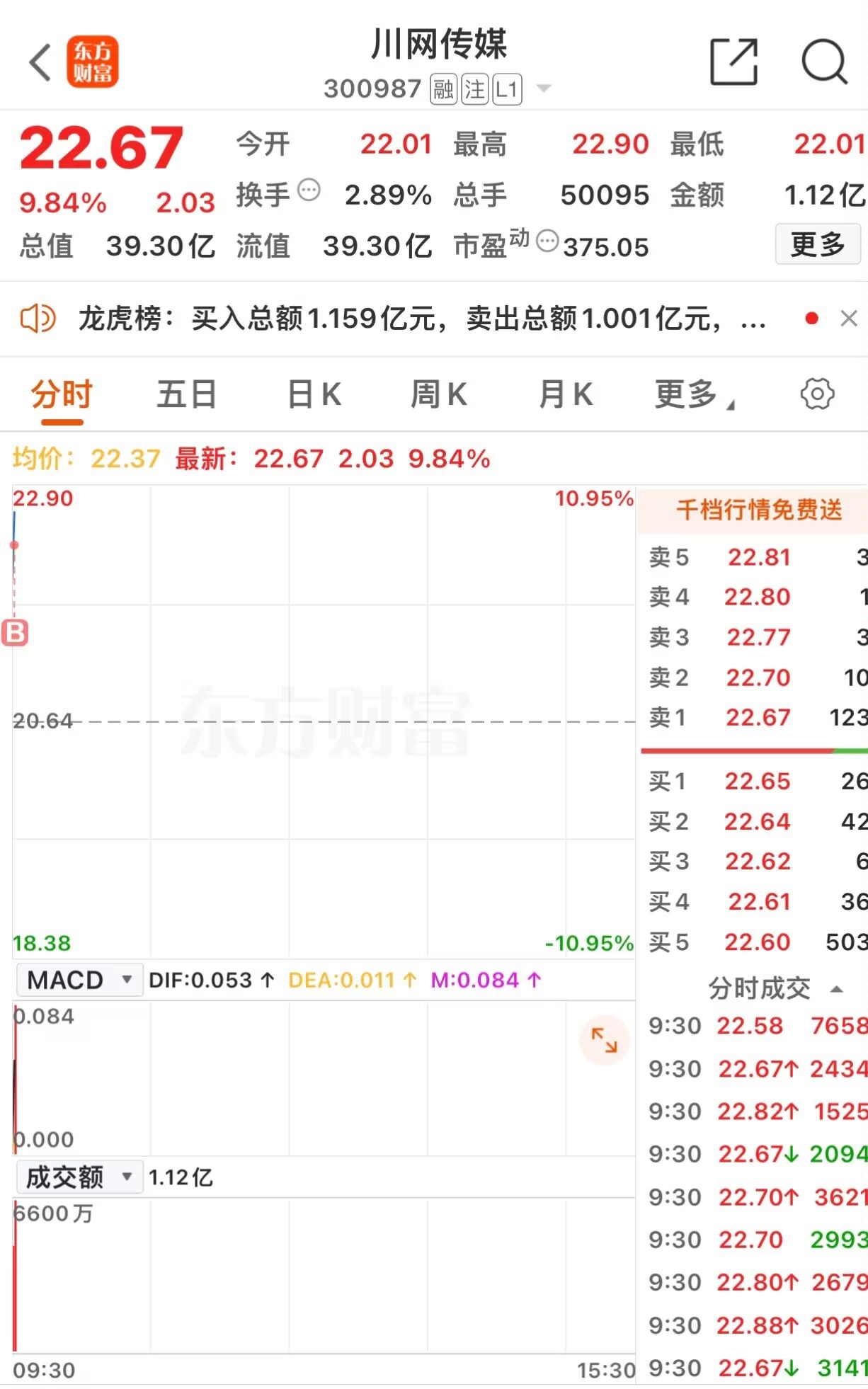The image size is (868, 1389).
Task: Tap the info bubble beside 市盈动
Action: (x=547, y=241)
